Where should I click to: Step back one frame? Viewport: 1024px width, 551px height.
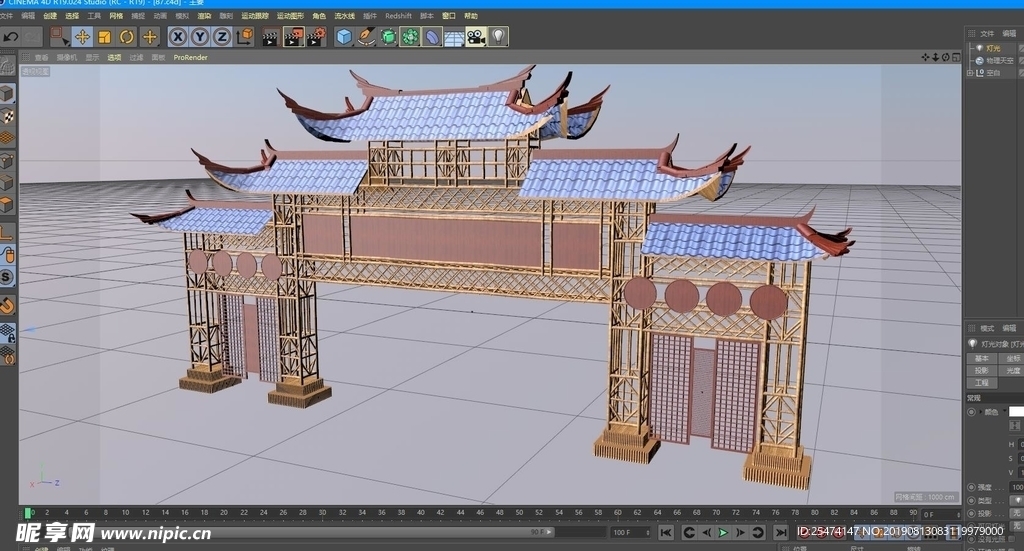[x=706, y=533]
